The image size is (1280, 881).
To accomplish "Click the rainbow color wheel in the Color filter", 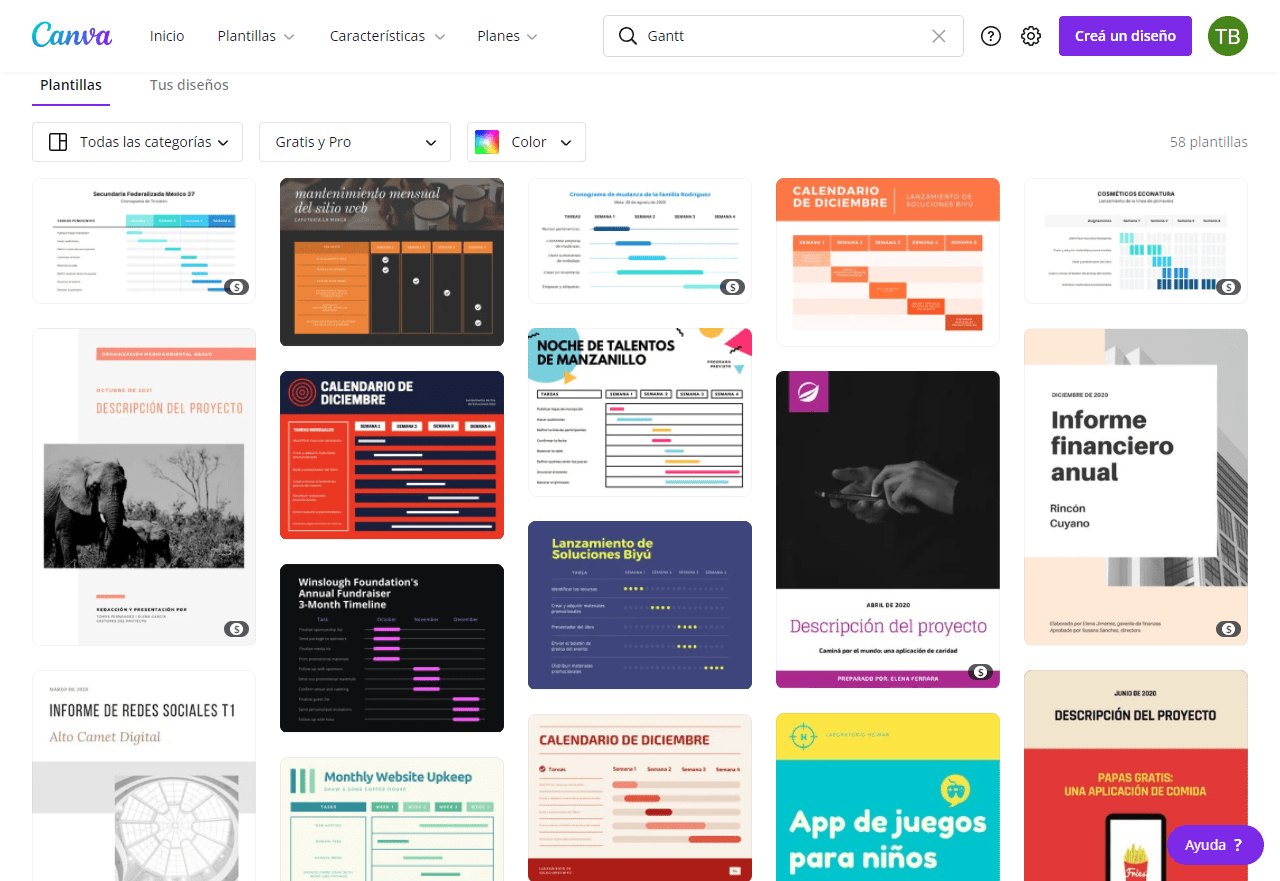I will point(487,141).
